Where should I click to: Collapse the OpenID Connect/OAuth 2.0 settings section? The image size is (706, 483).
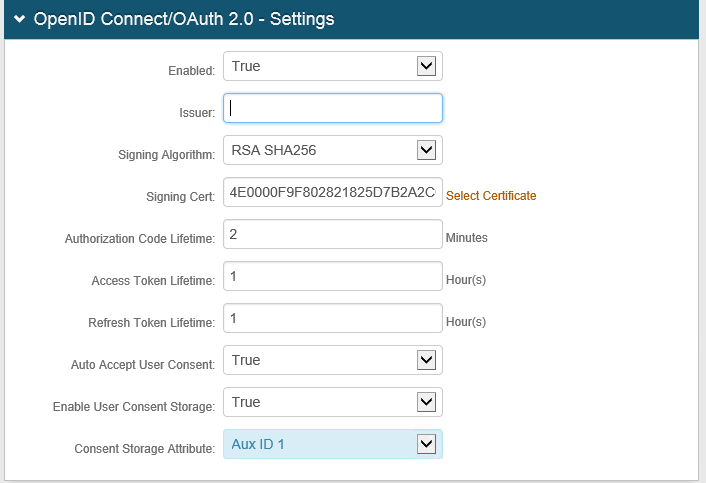[19, 19]
